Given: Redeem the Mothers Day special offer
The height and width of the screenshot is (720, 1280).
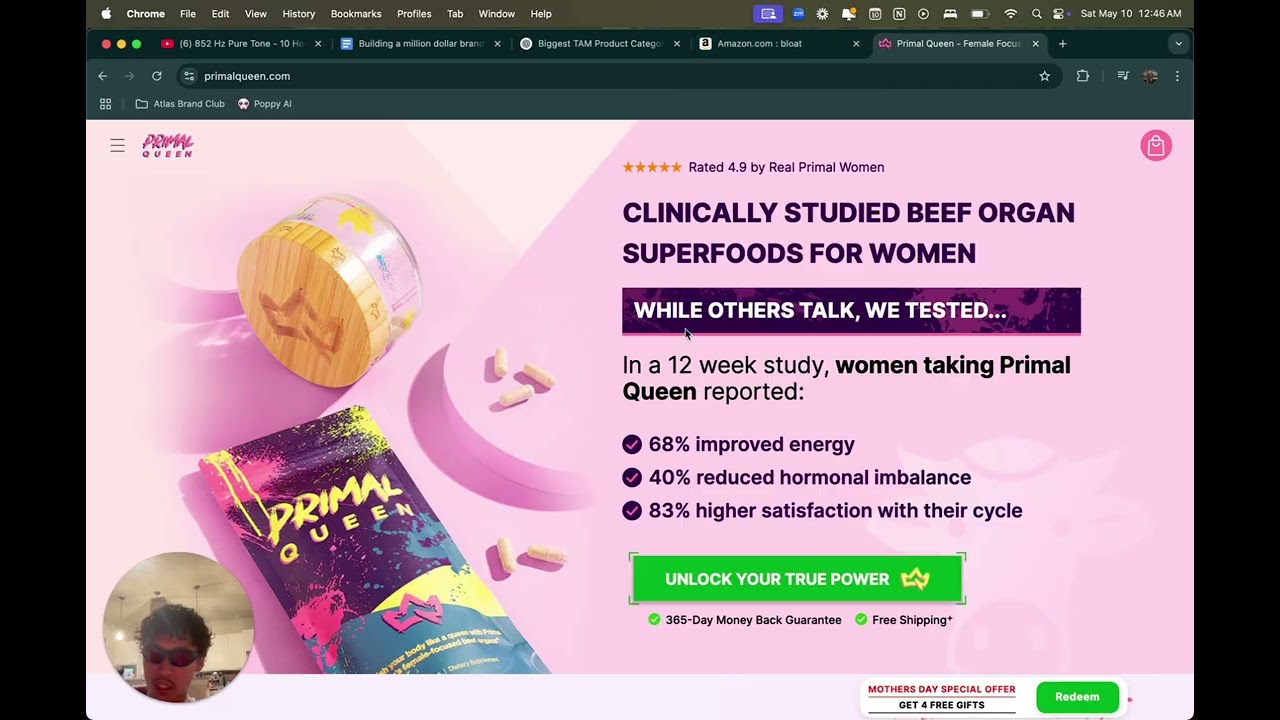Looking at the screenshot, I should [x=1077, y=697].
